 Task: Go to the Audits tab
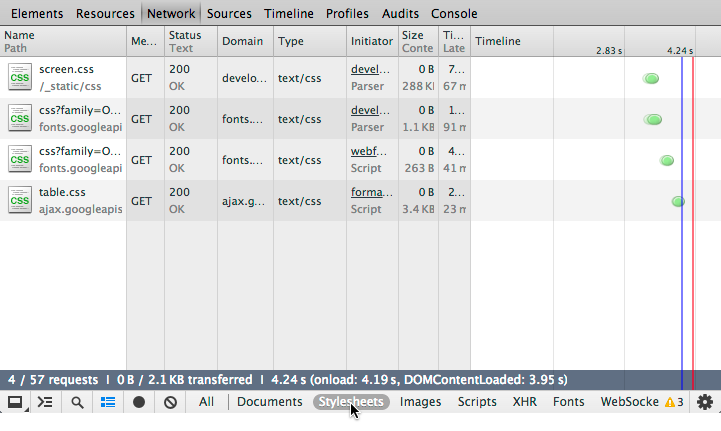pyautogui.click(x=400, y=14)
